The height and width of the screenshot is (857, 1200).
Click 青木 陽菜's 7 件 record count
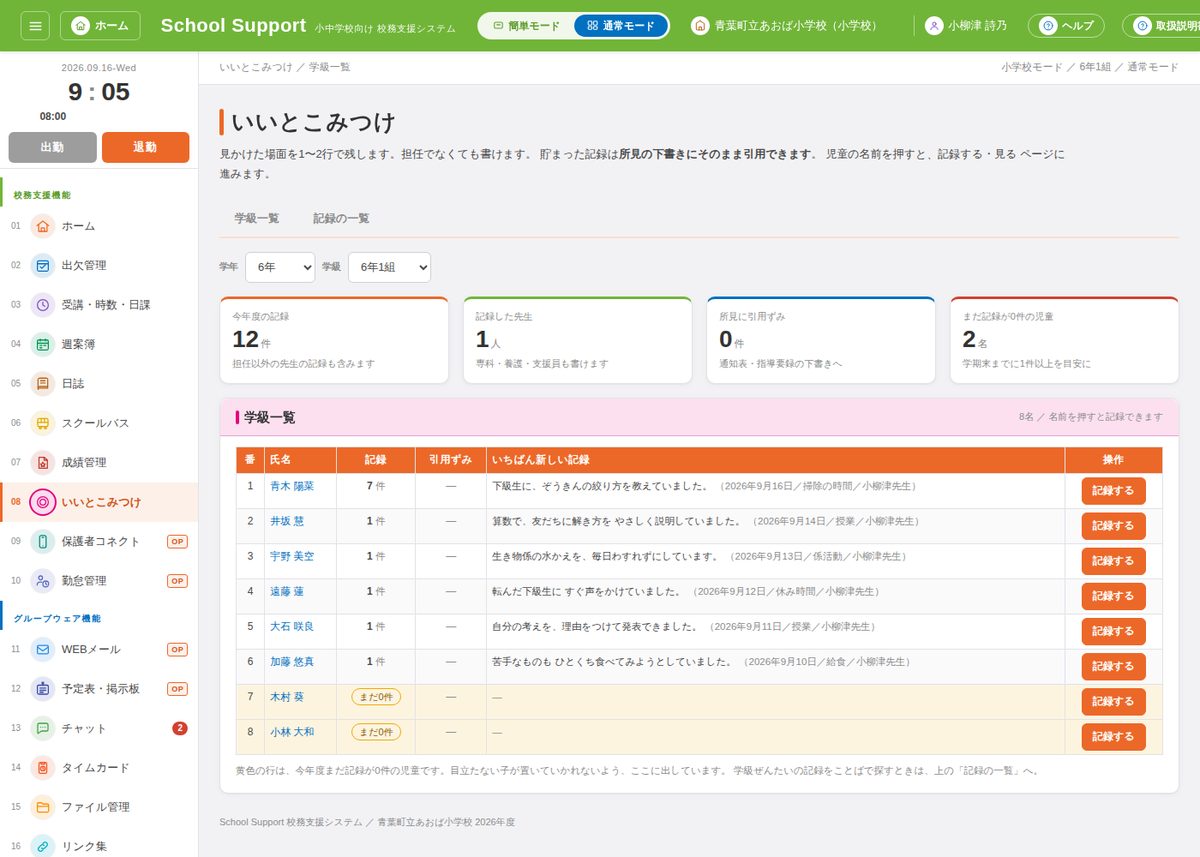coord(376,486)
